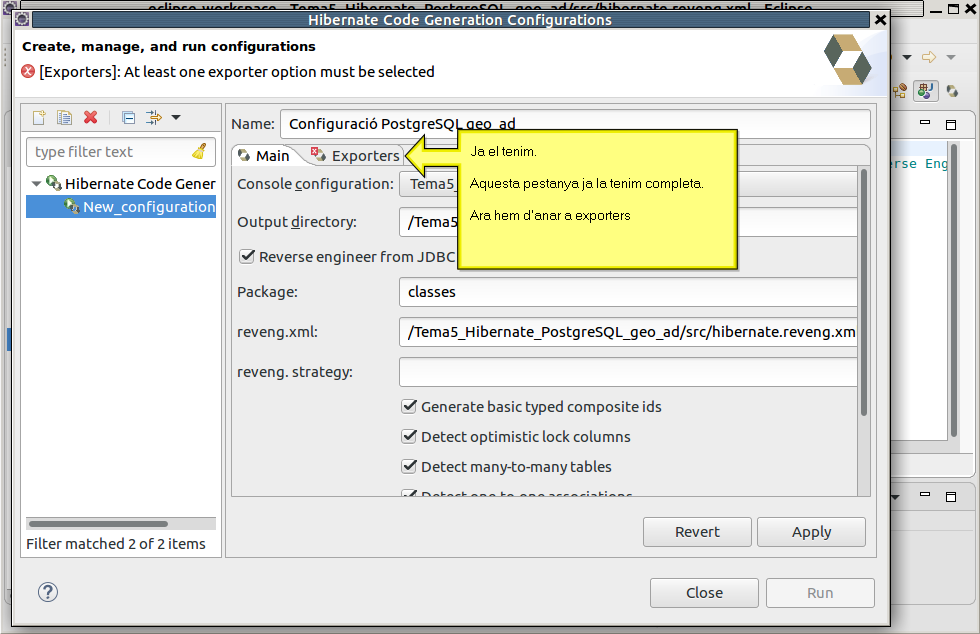Image resolution: width=980 pixels, height=634 pixels.
Task: Maximize the lower Eclipse panel
Action: [x=951, y=496]
